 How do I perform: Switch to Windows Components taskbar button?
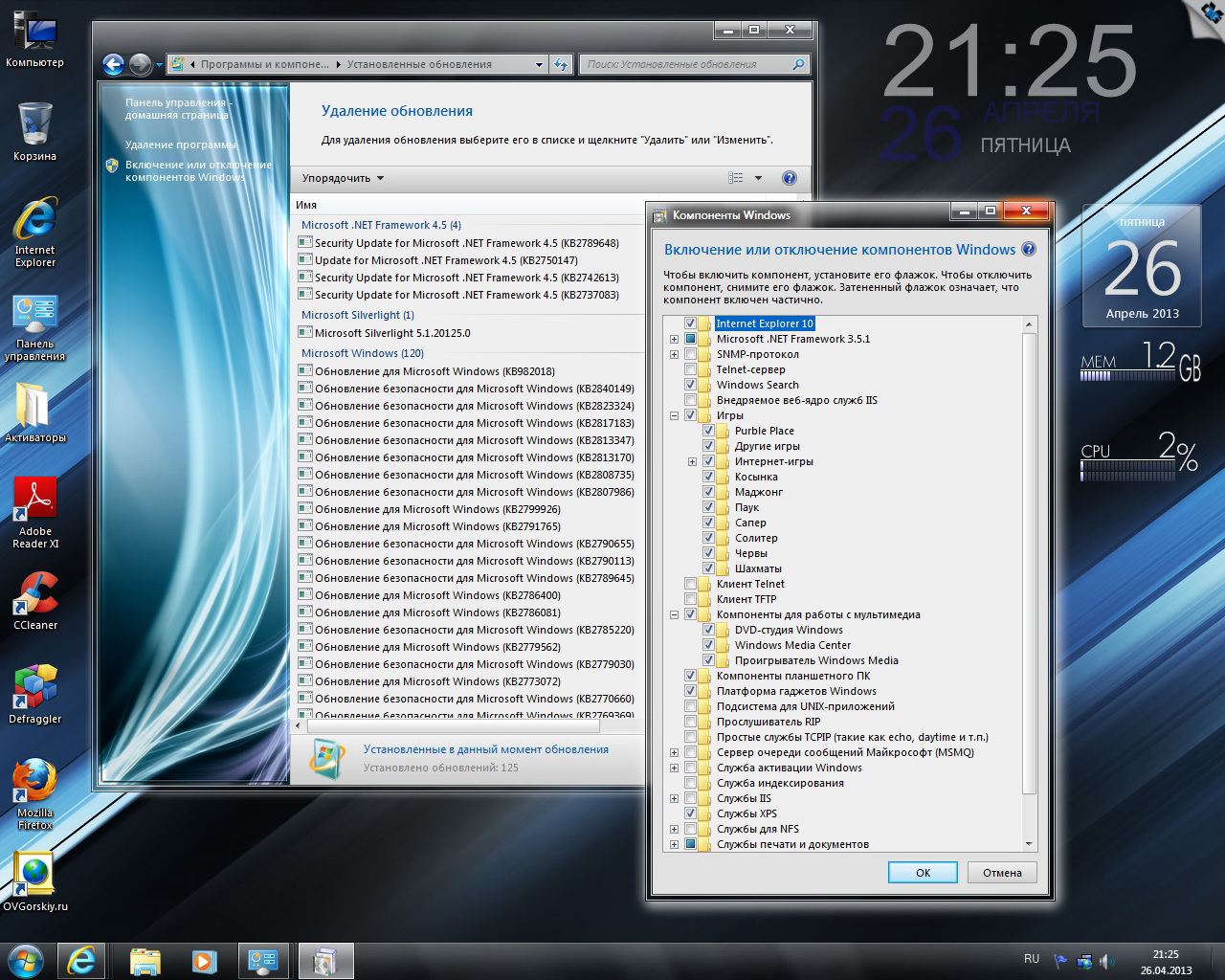325,960
